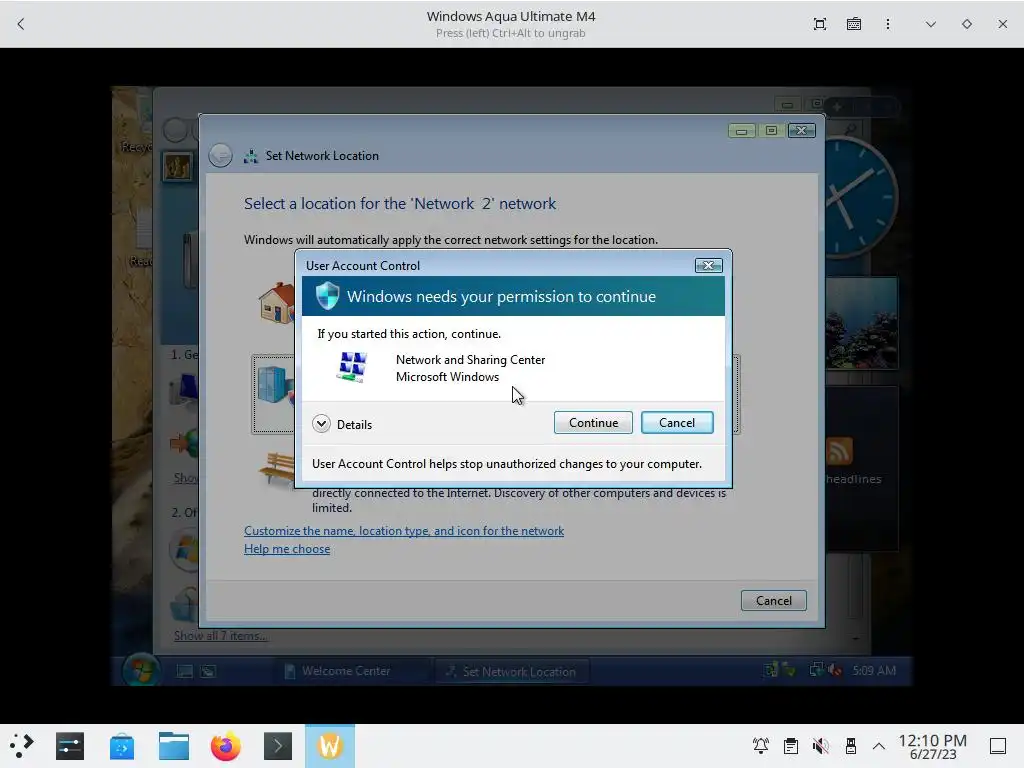Click Switch Between Windows quick launch icon
Image resolution: width=1024 pixels, height=768 pixels.
(208, 671)
